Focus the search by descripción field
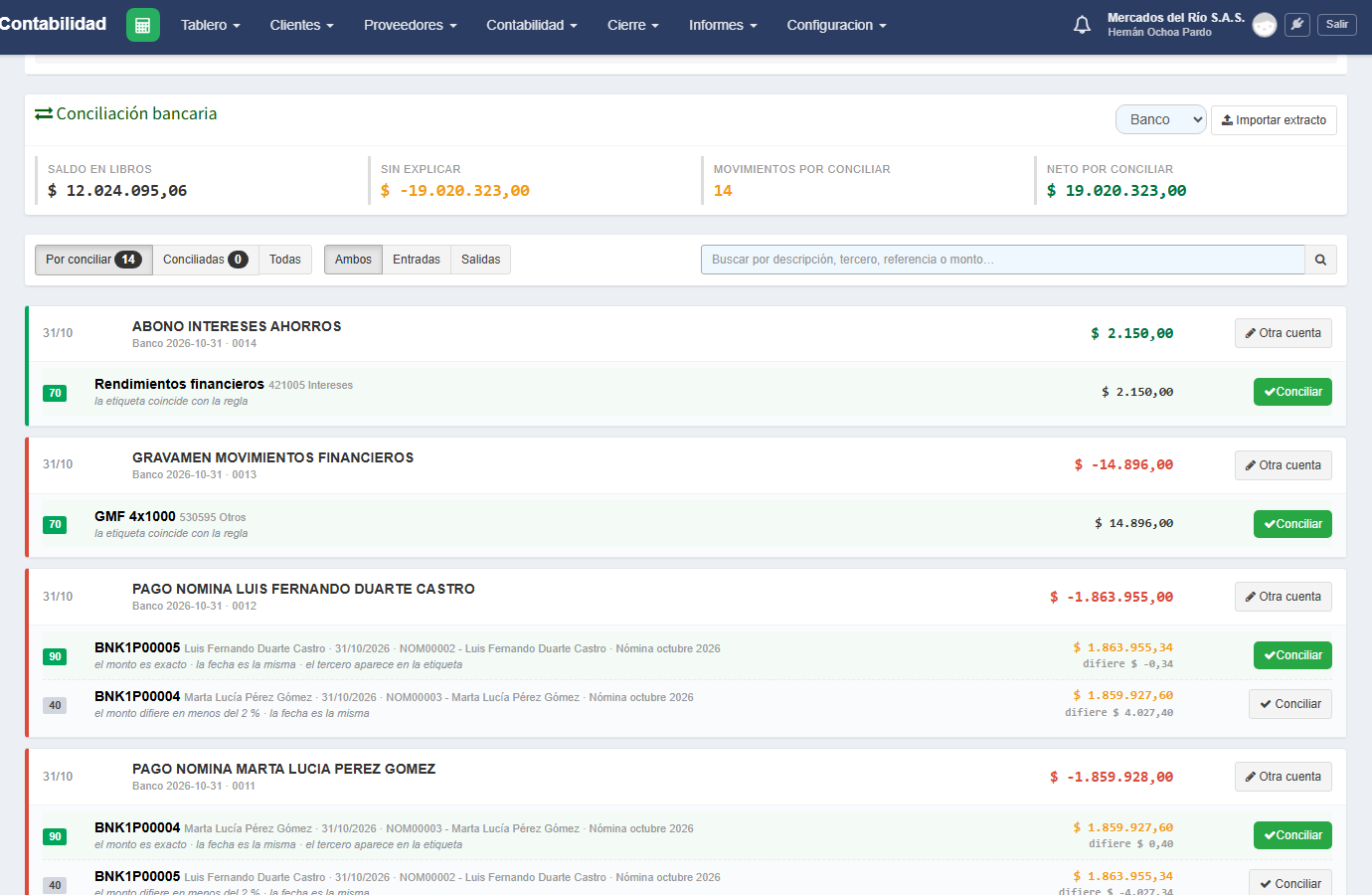 1002,260
